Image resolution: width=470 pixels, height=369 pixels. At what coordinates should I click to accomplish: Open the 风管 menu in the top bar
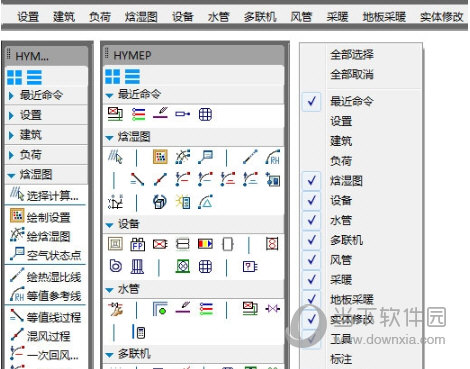coord(301,17)
